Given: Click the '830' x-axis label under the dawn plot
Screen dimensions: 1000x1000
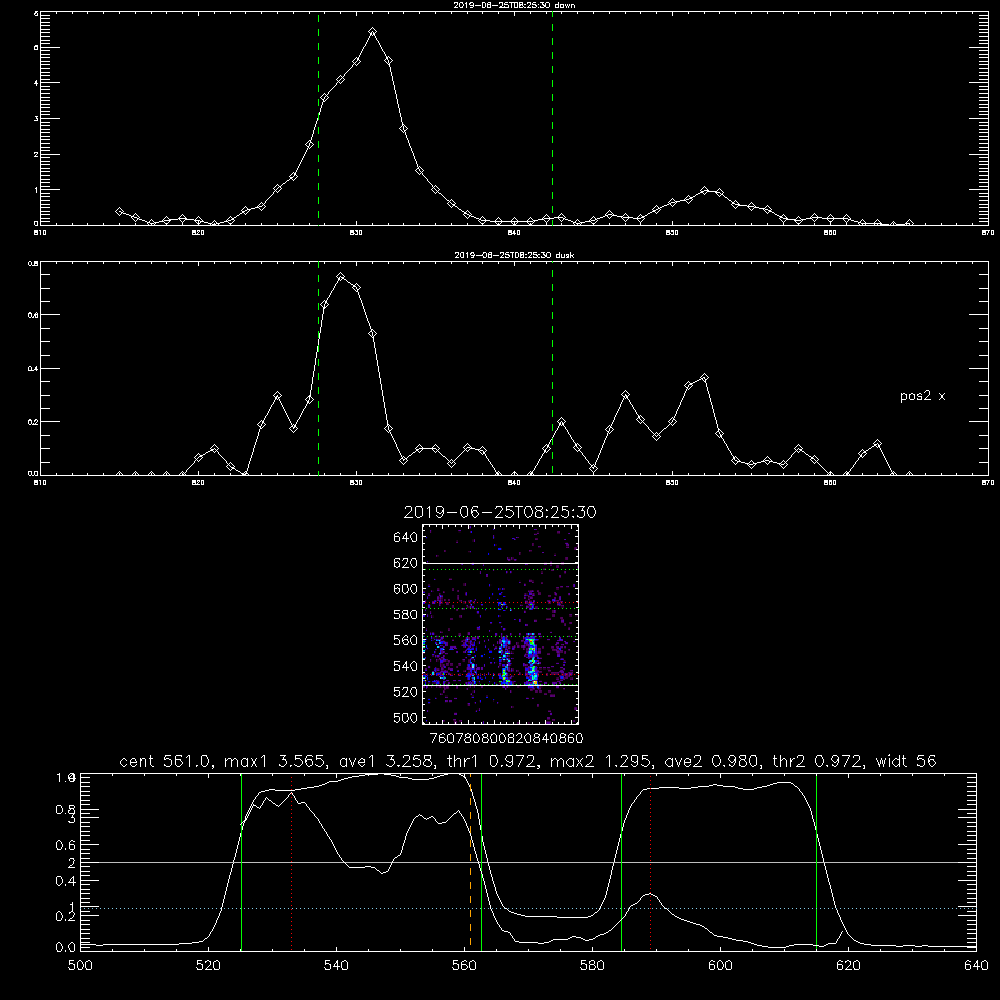Looking at the screenshot, I should 356,233.
